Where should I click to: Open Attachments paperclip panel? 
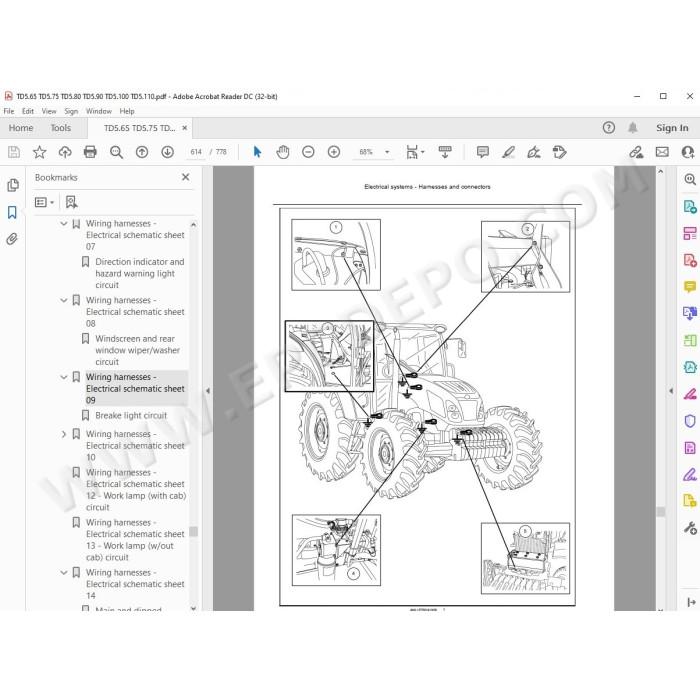point(12,239)
